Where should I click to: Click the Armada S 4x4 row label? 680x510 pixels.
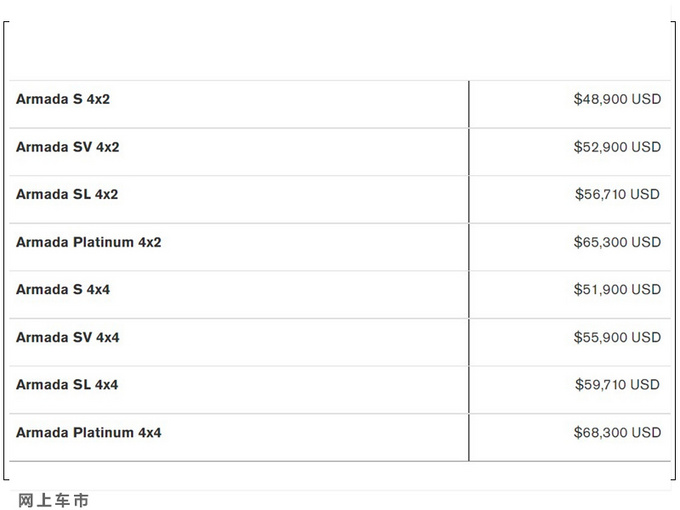[63, 290]
